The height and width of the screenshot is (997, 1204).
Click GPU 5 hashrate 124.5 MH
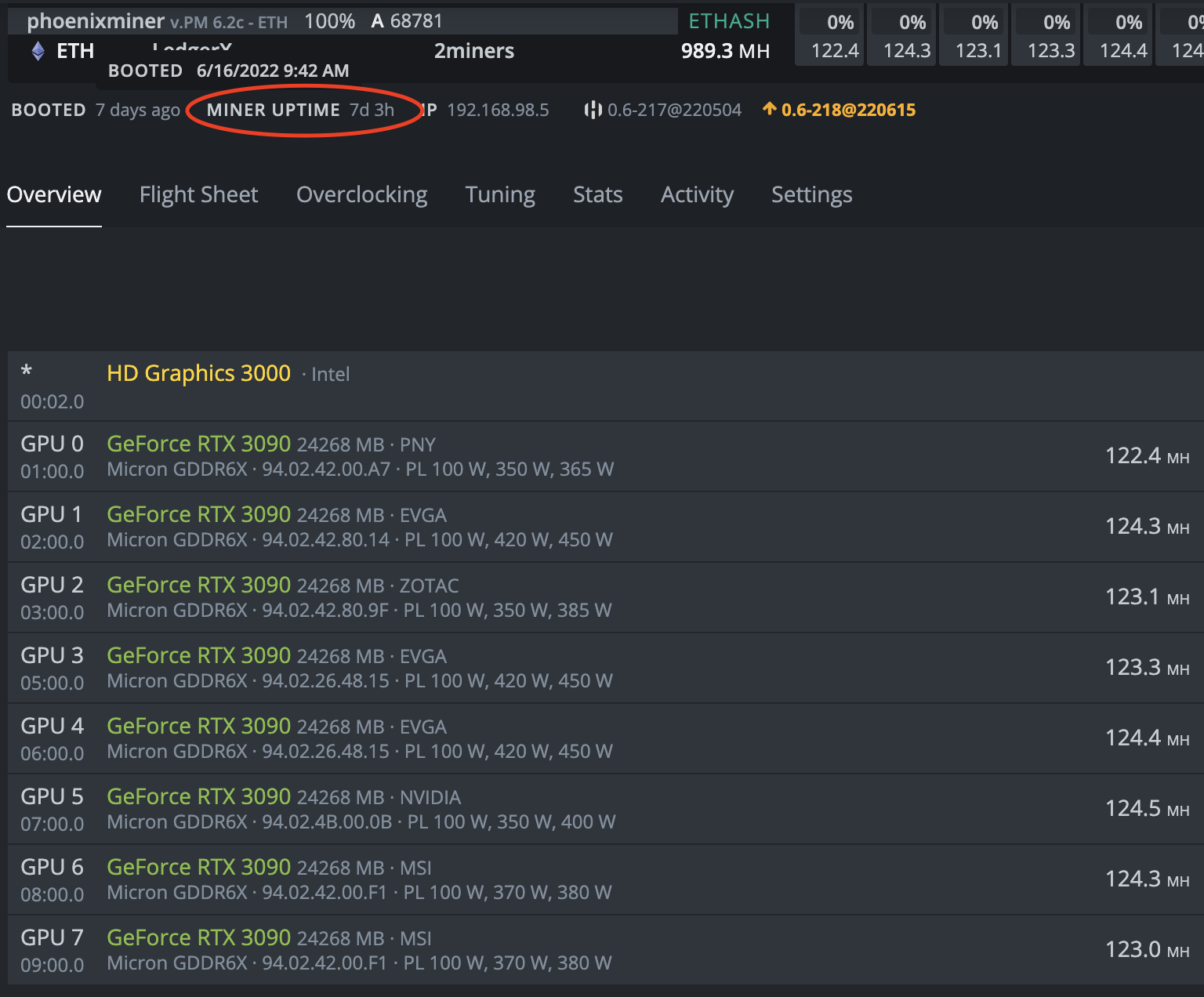[1148, 808]
